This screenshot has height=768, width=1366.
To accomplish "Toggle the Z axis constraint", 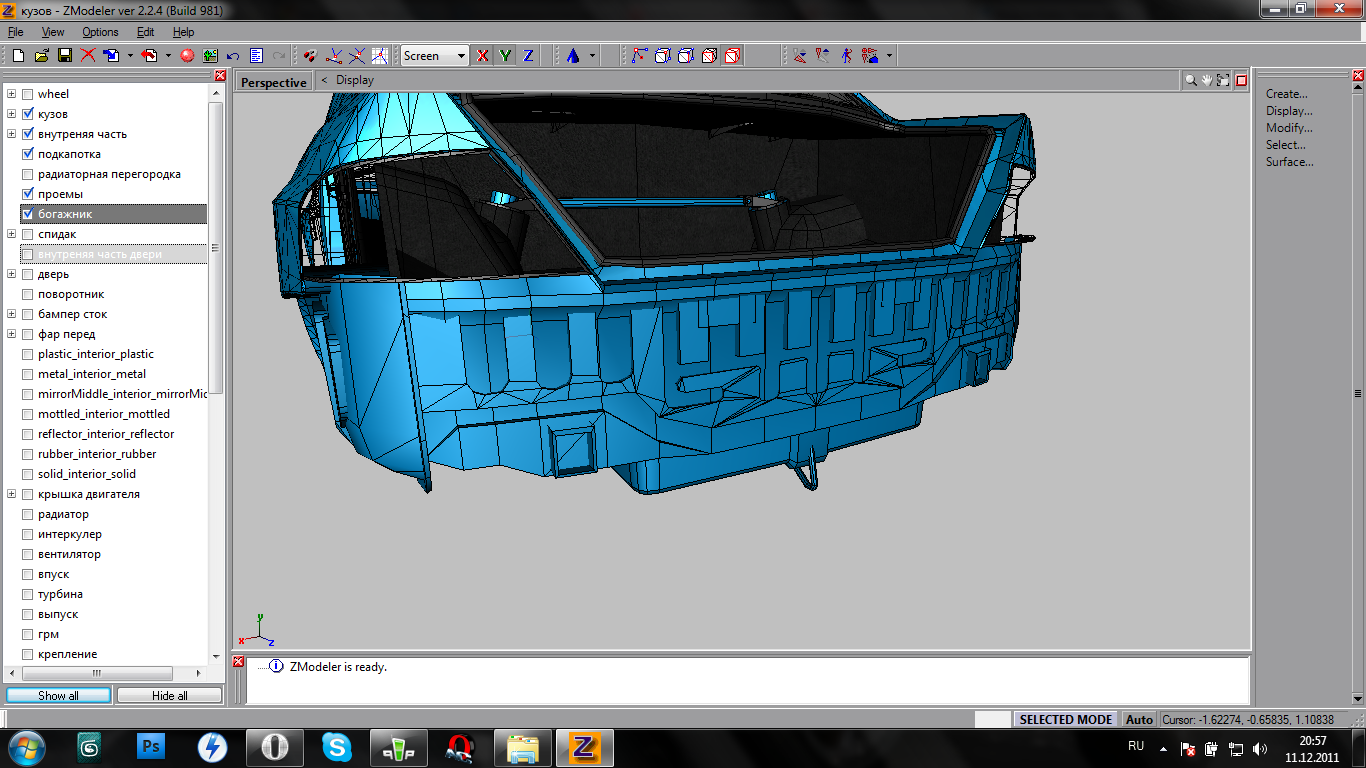I will click(x=528, y=56).
